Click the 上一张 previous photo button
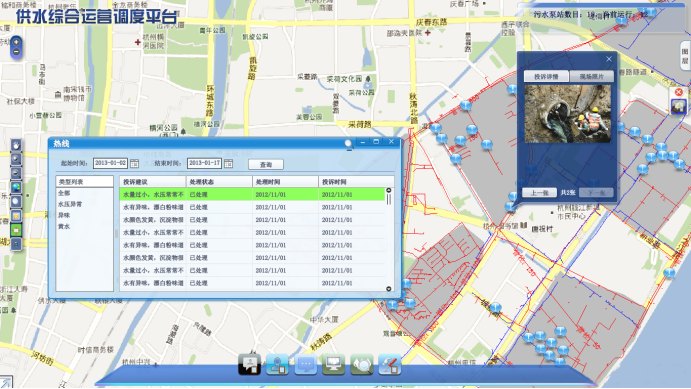Image resolution: width=691 pixels, height=389 pixels. (x=539, y=193)
